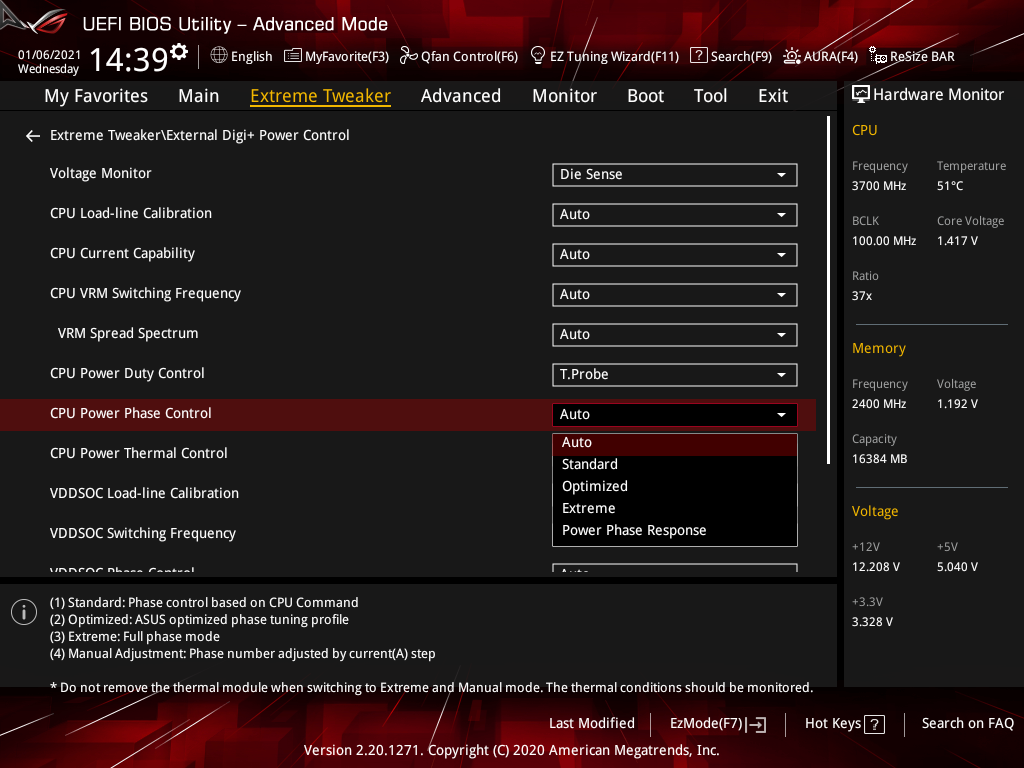Launch EZ Tuning Wizard bulb icon

point(537,56)
